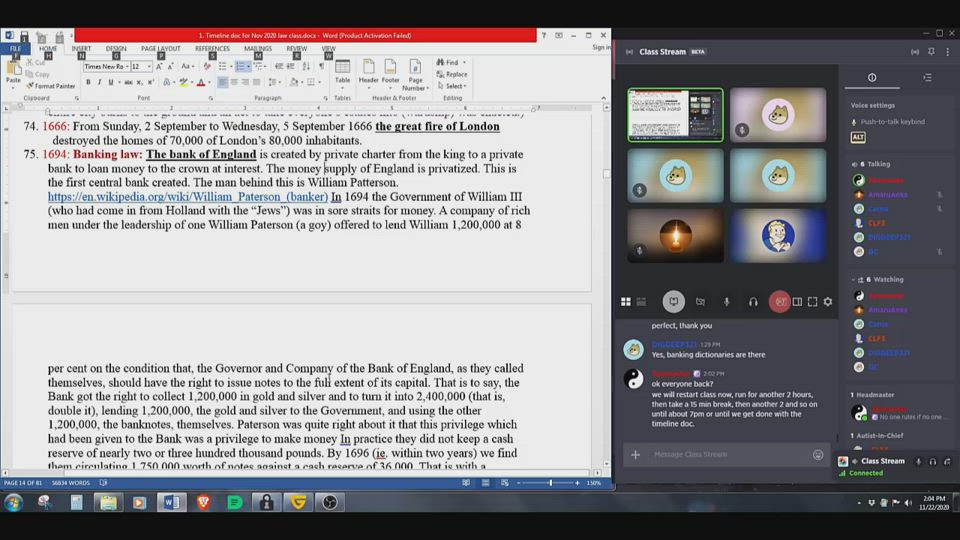
Task: Open the font size dropdown
Action: pos(150,67)
